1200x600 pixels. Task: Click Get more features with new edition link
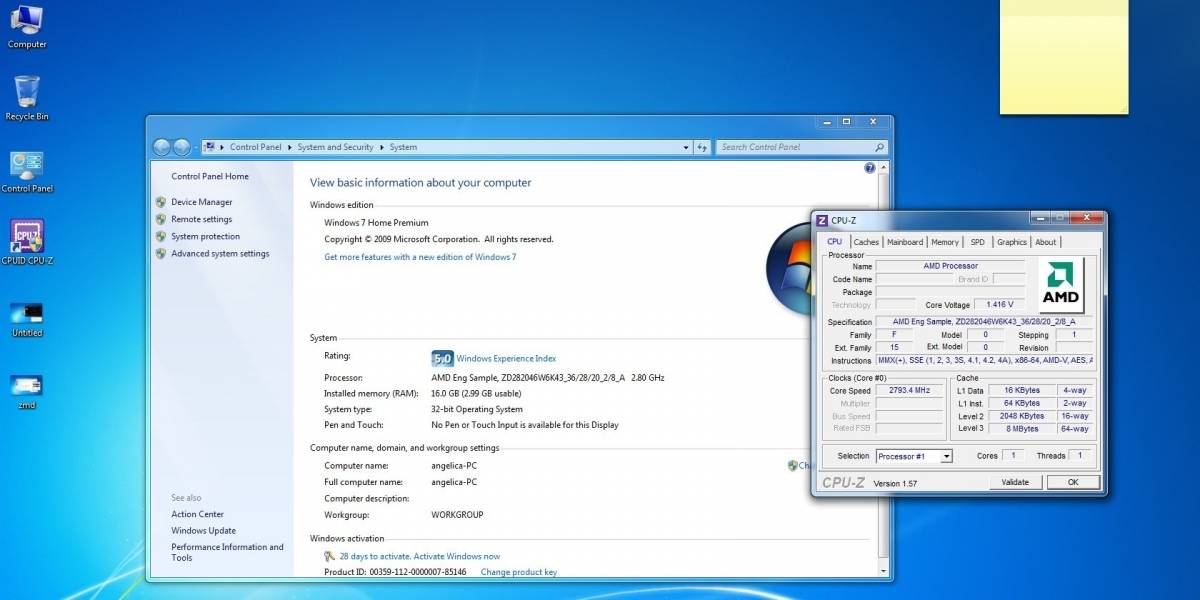420,257
